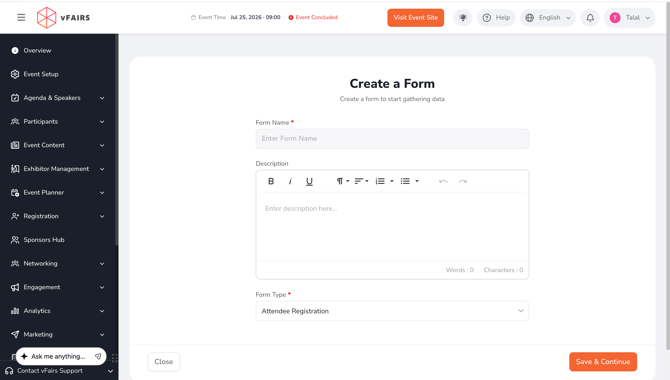Click the hamburger menu icon
This screenshot has height=380, width=670.
(21, 18)
